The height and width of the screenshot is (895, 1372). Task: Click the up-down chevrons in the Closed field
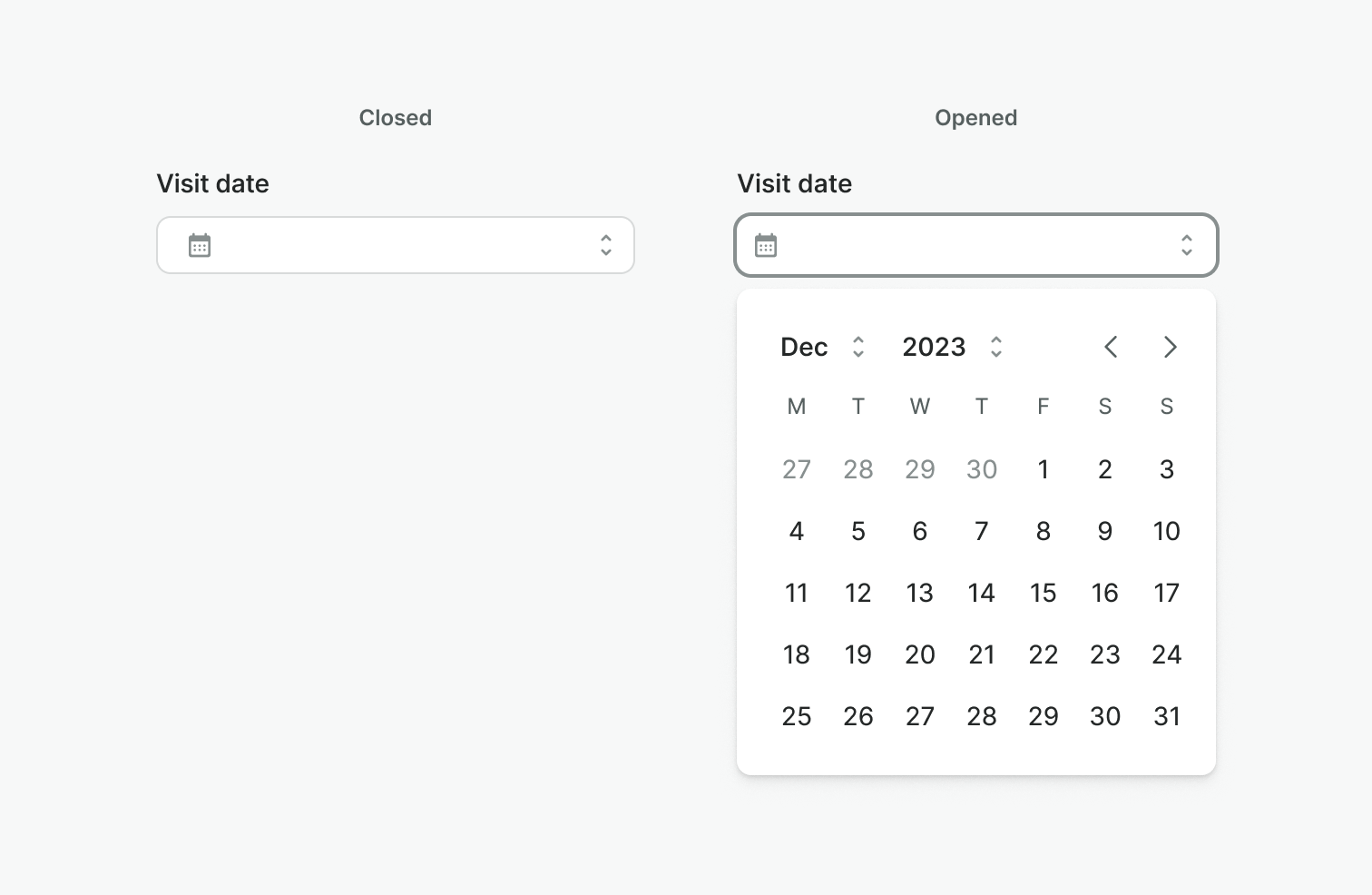pos(606,245)
